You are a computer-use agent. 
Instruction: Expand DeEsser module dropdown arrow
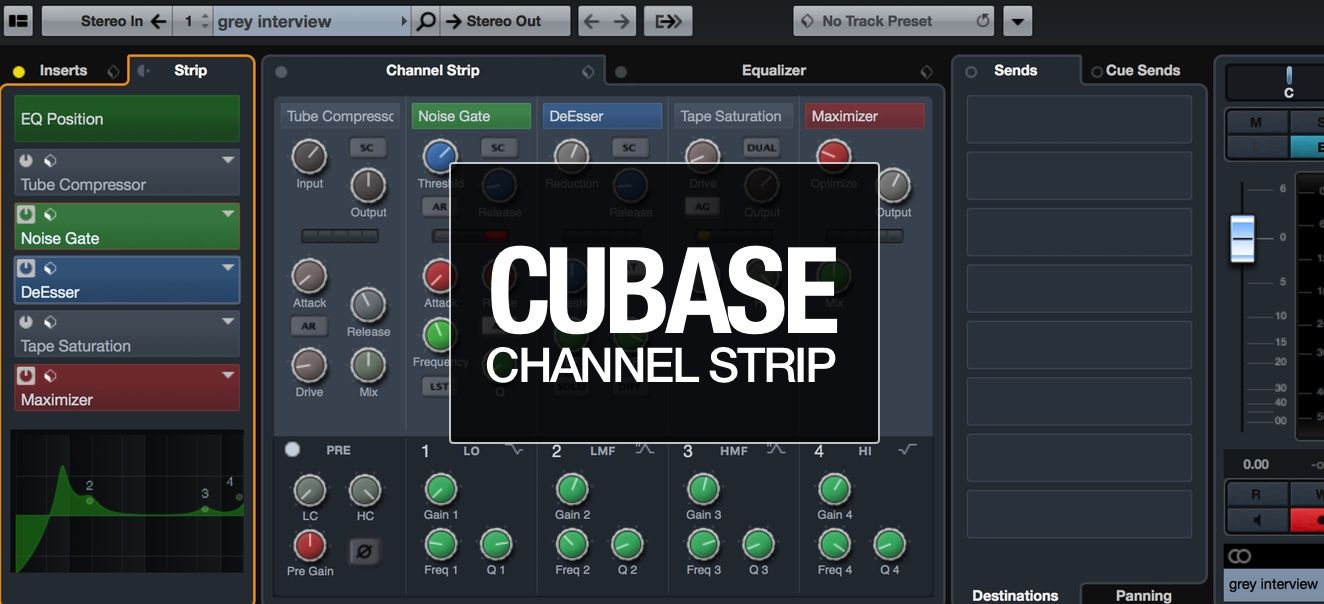point(228,268)
